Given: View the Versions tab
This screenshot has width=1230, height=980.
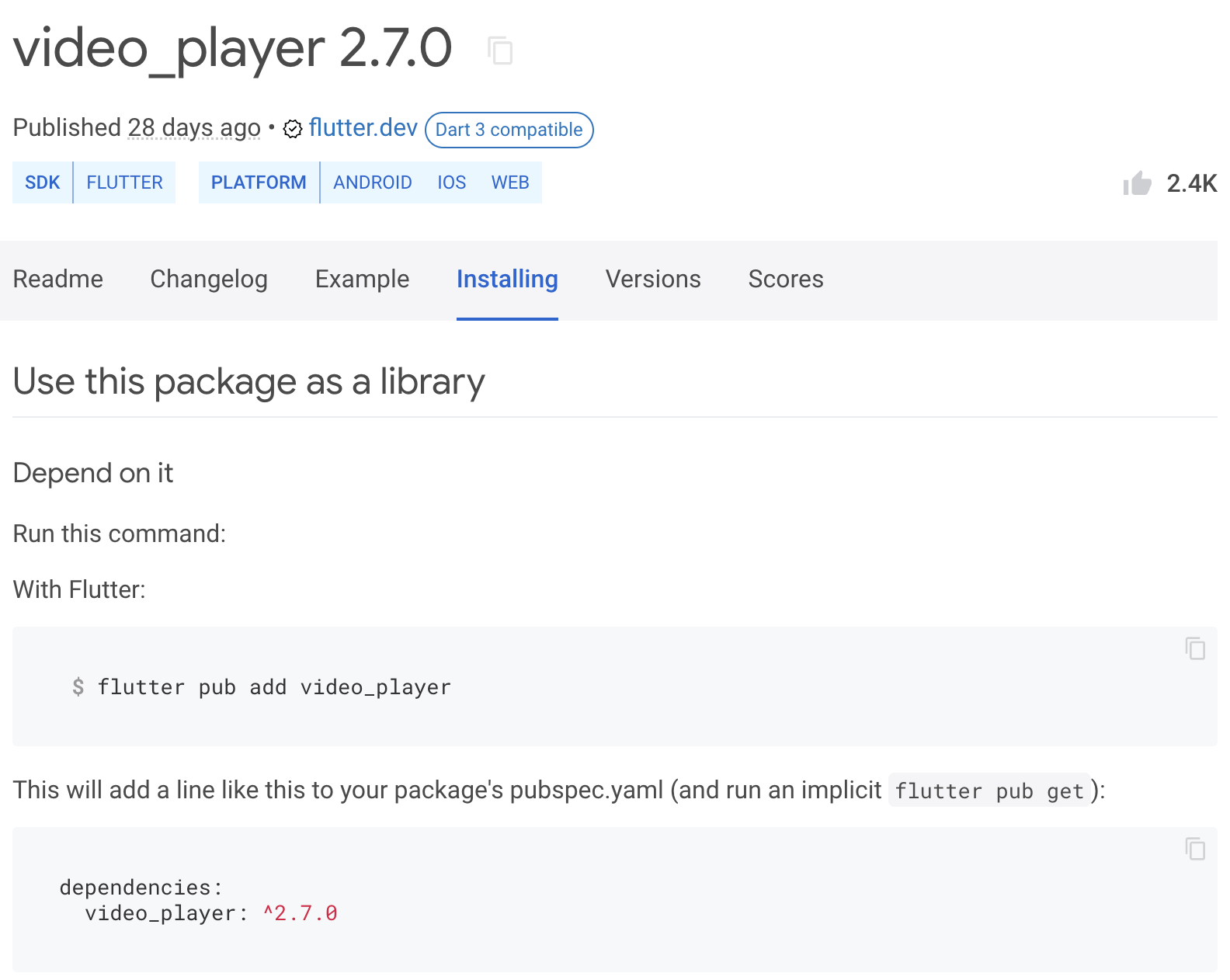Looking at the screenshot, I should point(653,280).
